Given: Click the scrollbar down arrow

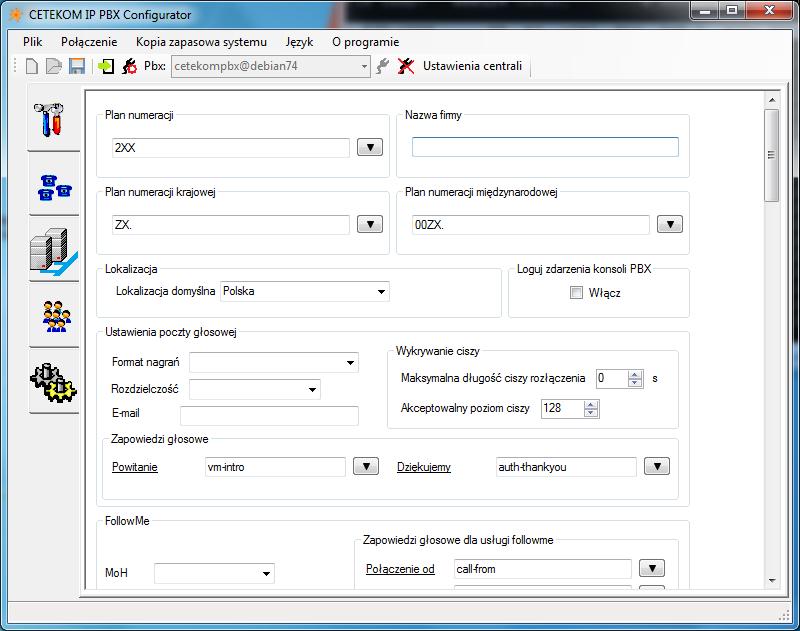Looking at the screenshot, I should 771,580.
